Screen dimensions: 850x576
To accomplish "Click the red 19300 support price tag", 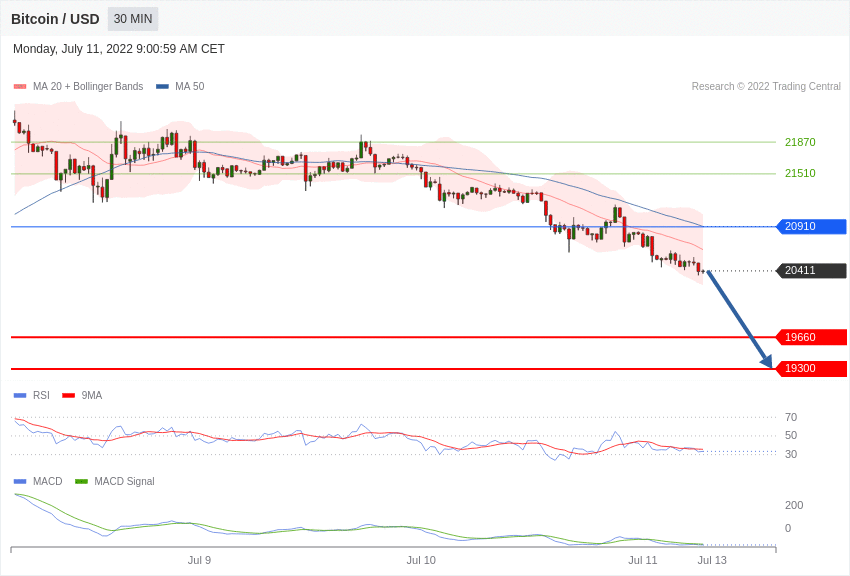I will pyautogui.click(x=812, y=368).
